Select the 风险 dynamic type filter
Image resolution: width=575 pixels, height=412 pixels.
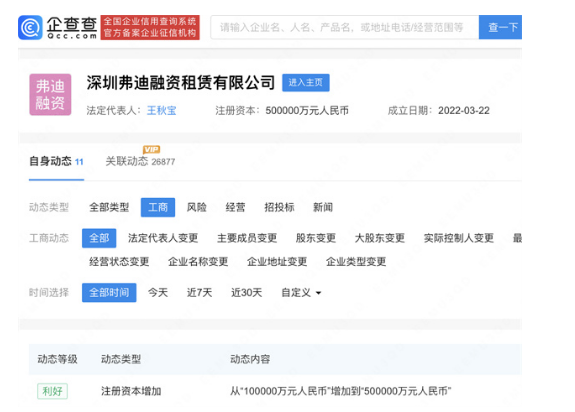pos(197,207)
